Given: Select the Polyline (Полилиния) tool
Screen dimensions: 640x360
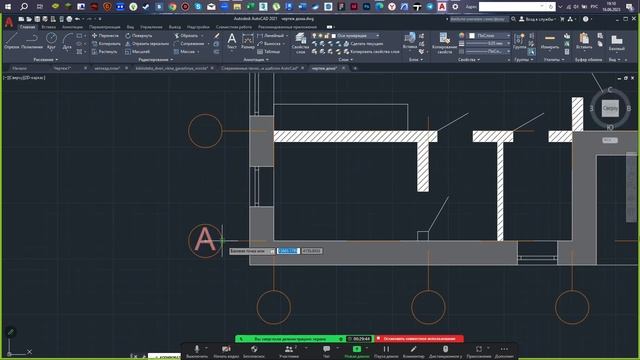Looking at the screenshot, I should click(31, 41).
